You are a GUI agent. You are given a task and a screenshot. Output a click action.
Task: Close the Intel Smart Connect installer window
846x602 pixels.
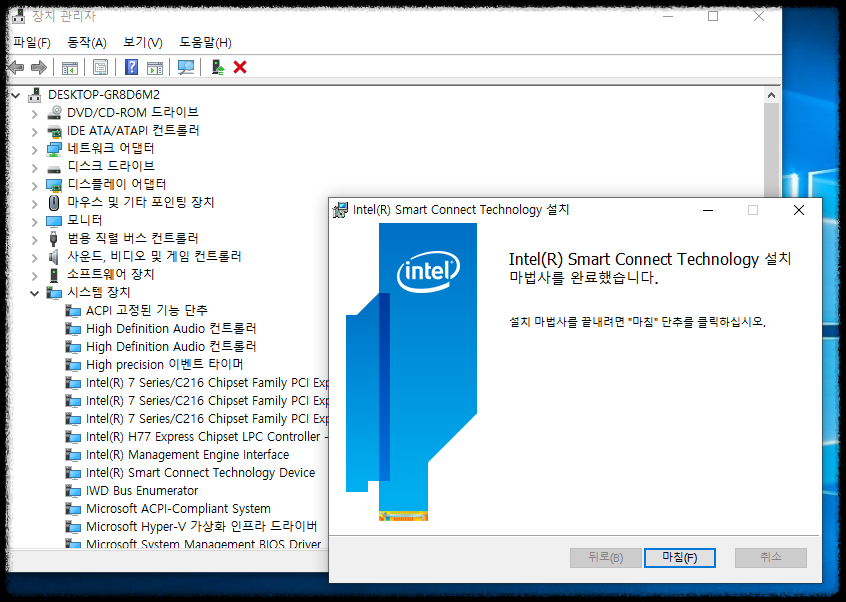[x=799, y=210]
